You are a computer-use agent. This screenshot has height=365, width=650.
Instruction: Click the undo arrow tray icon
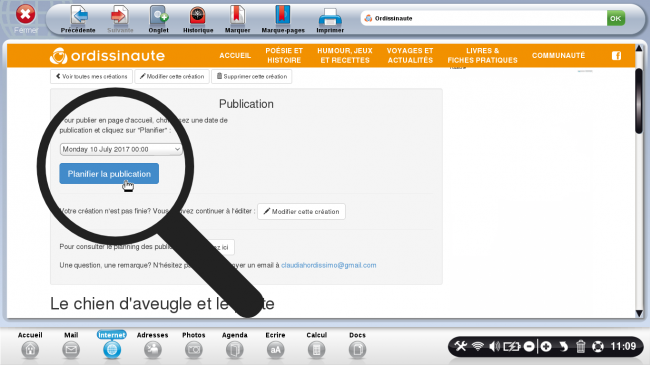pyautogui.click(x=563, y=346)
